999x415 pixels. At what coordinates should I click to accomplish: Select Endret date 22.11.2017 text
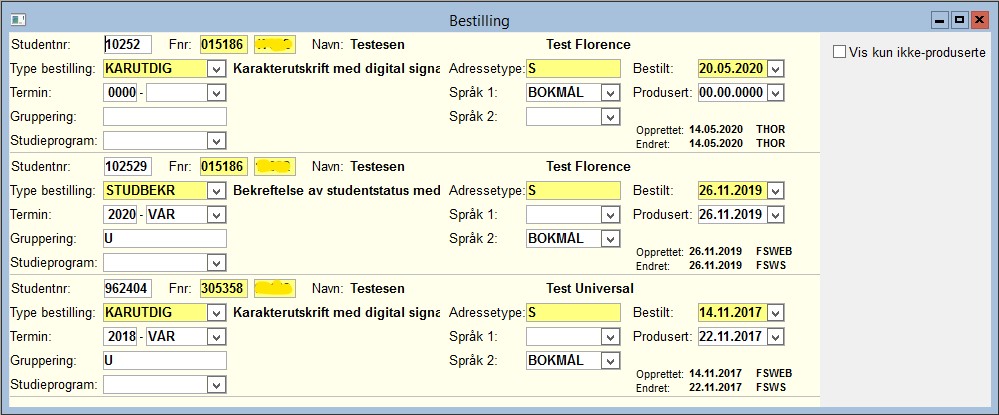tap(716, 388)
